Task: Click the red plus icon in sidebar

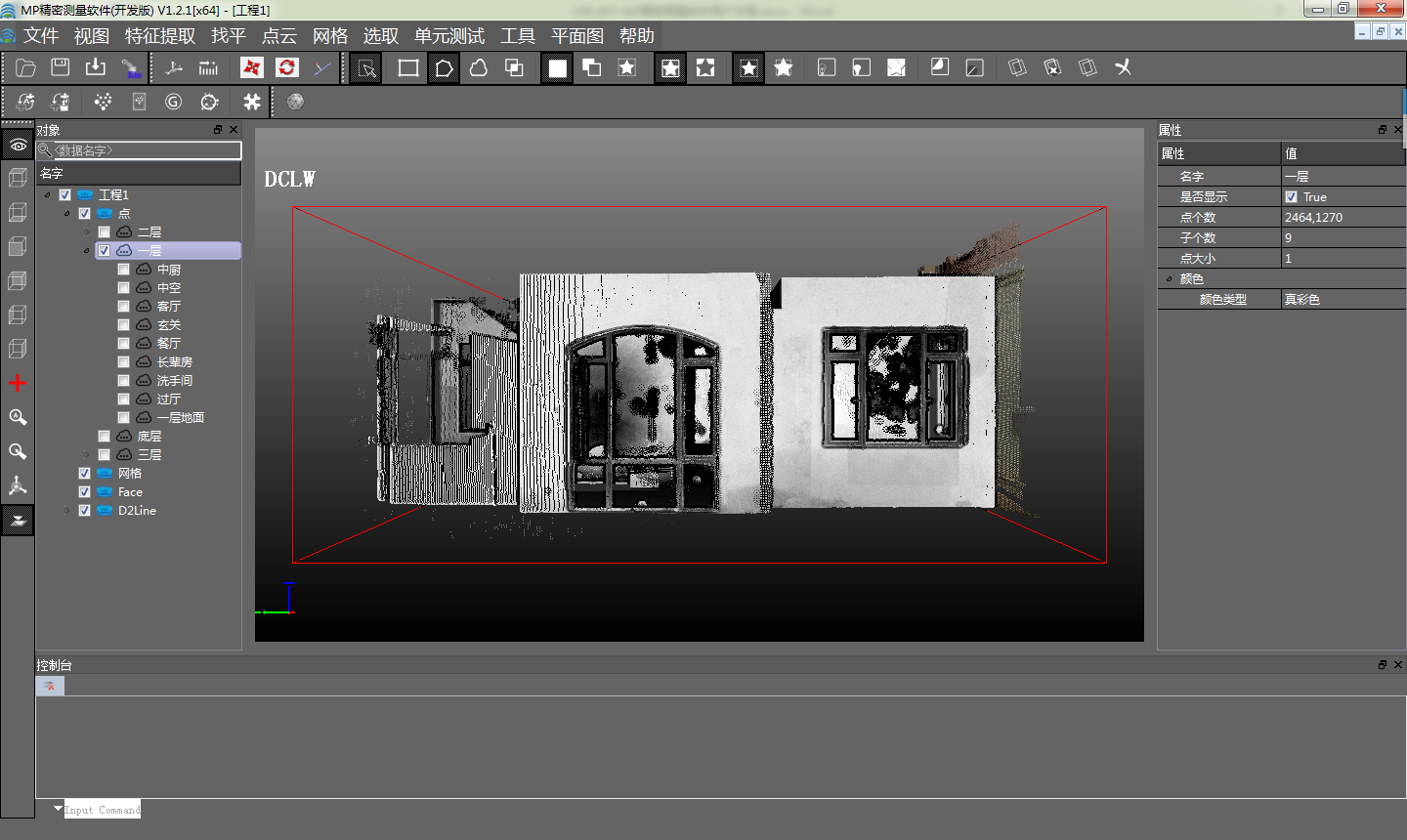Action: click(x=18, y=383)
